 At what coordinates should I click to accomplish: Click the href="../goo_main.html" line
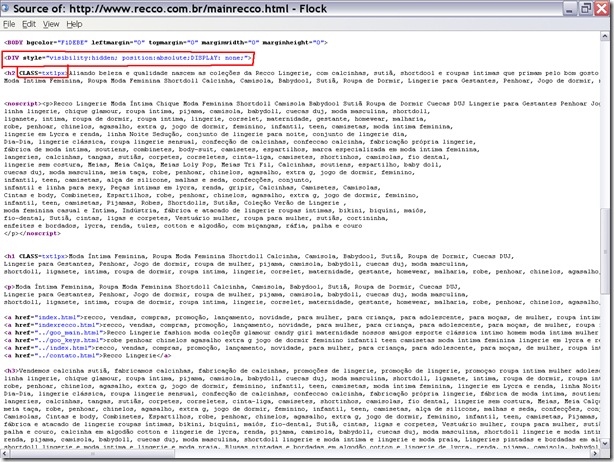click(302, 333)
